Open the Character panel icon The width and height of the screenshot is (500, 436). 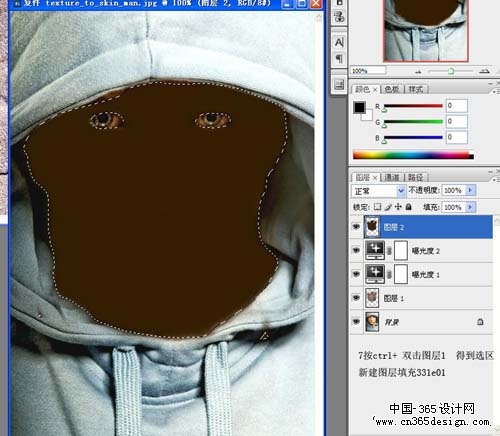point(339,42)
